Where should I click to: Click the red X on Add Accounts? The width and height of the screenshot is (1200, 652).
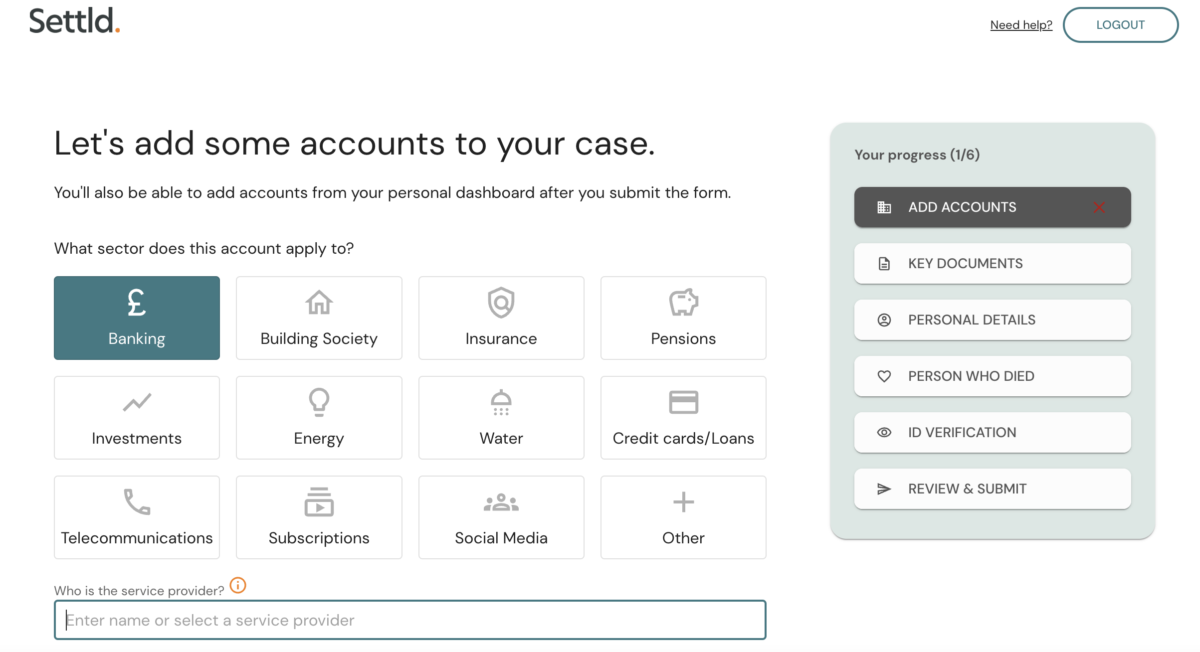point(1099,208)
